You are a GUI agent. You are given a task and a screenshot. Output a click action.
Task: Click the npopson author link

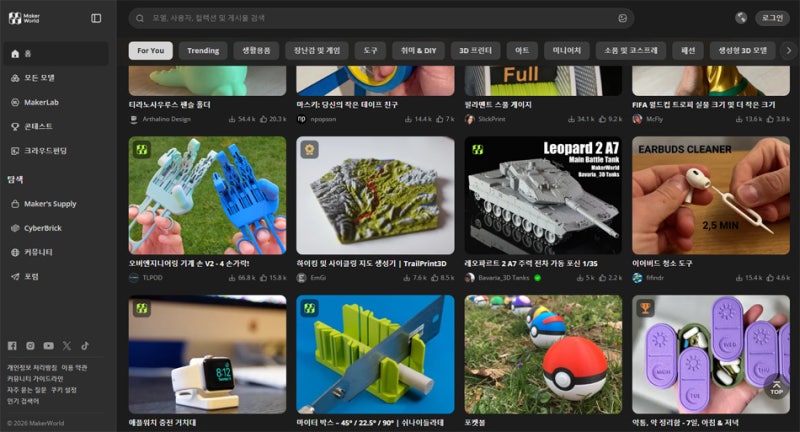[x=323, y=119]
